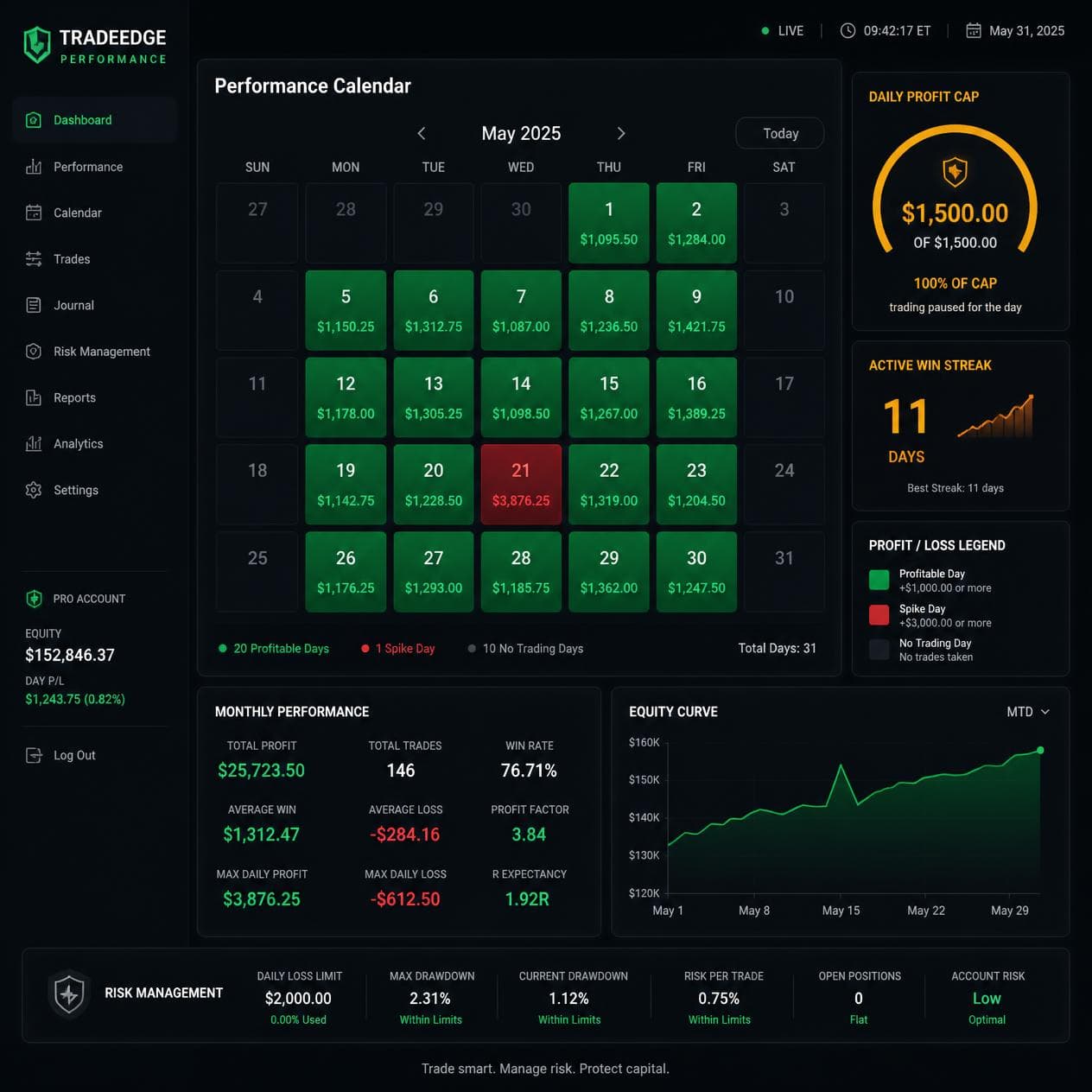Click the Settings gear icon
This screenshot has width=1092, height=1092.
click(34, 490)
